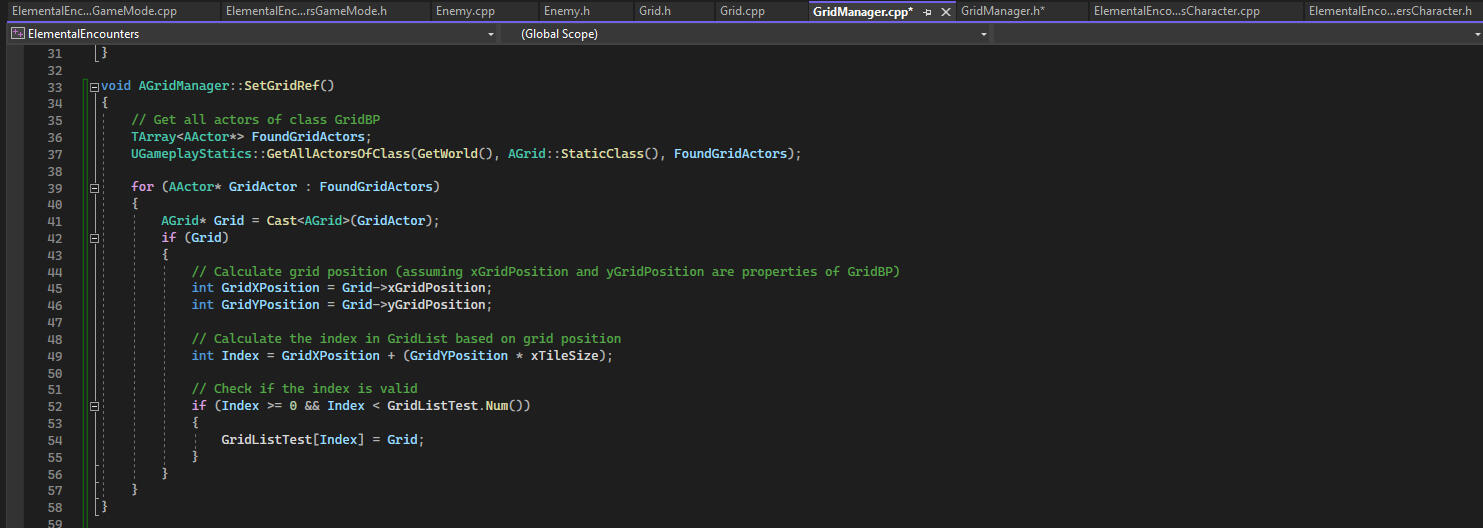Image resolution: width=1483 pixels, height=528 pixels.
Task: Switch to the Enemy.cpp tab
Action: click(465, 12)
